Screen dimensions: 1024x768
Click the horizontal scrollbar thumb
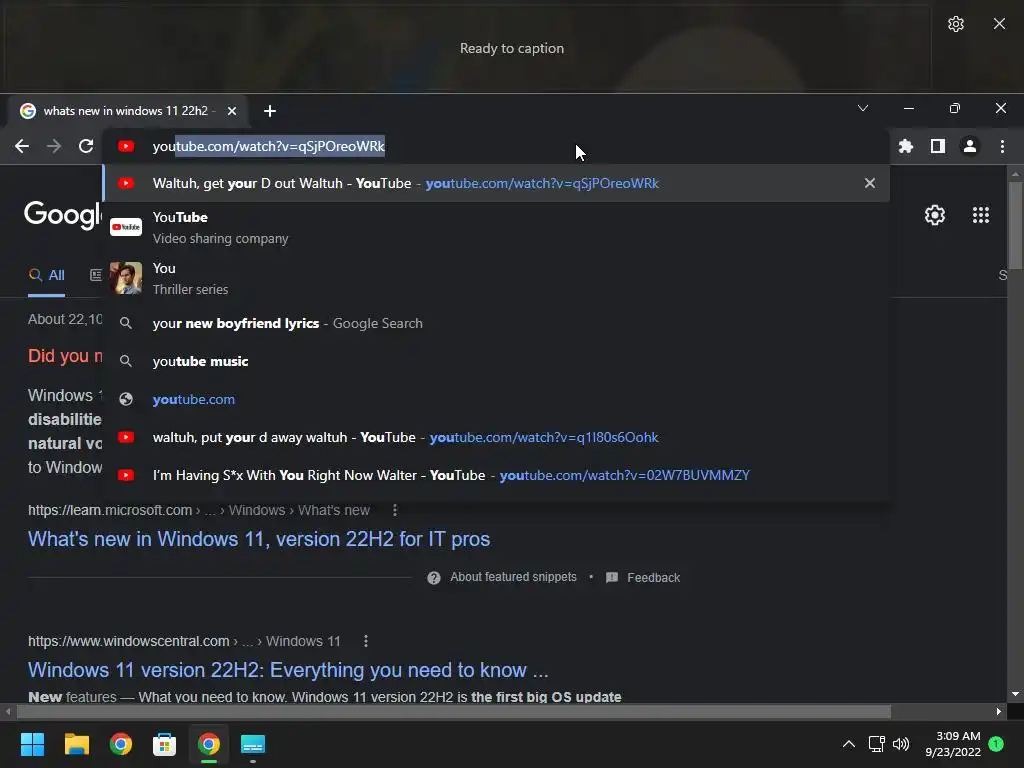[x=454, y=711]
